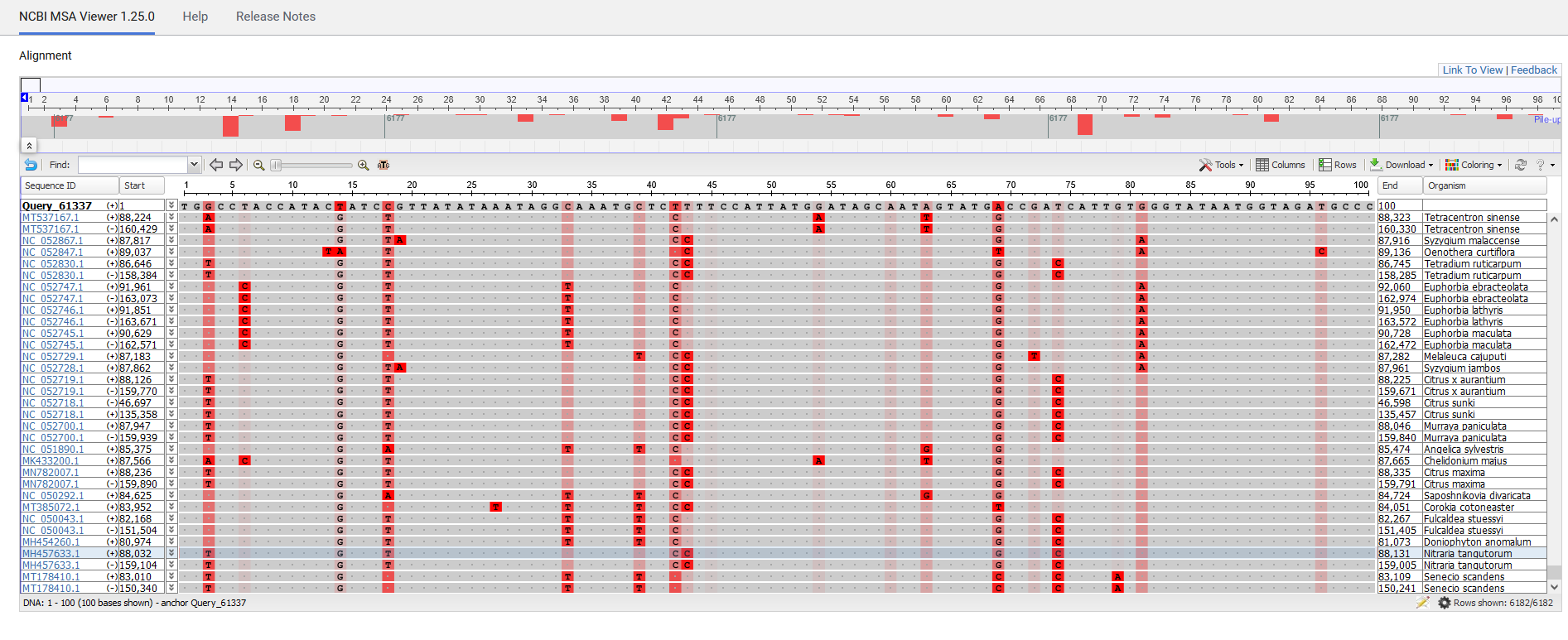Click the pencil icon in the status bar
Viewport: 1568px width, 640px height.
pos(1422,603)
